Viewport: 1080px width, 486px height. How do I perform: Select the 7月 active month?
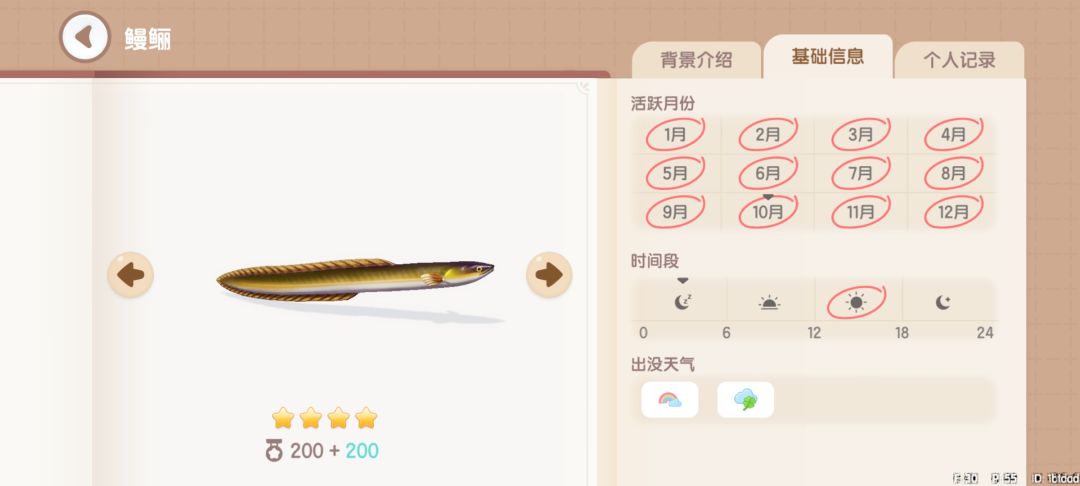coord(861,173)
